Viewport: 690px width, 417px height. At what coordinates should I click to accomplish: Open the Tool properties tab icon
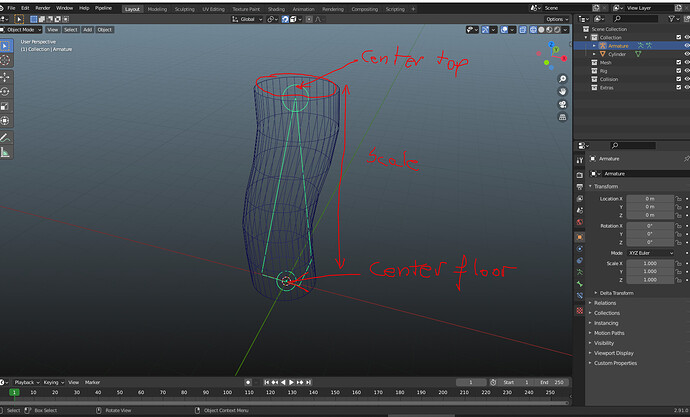coord(580,161)
